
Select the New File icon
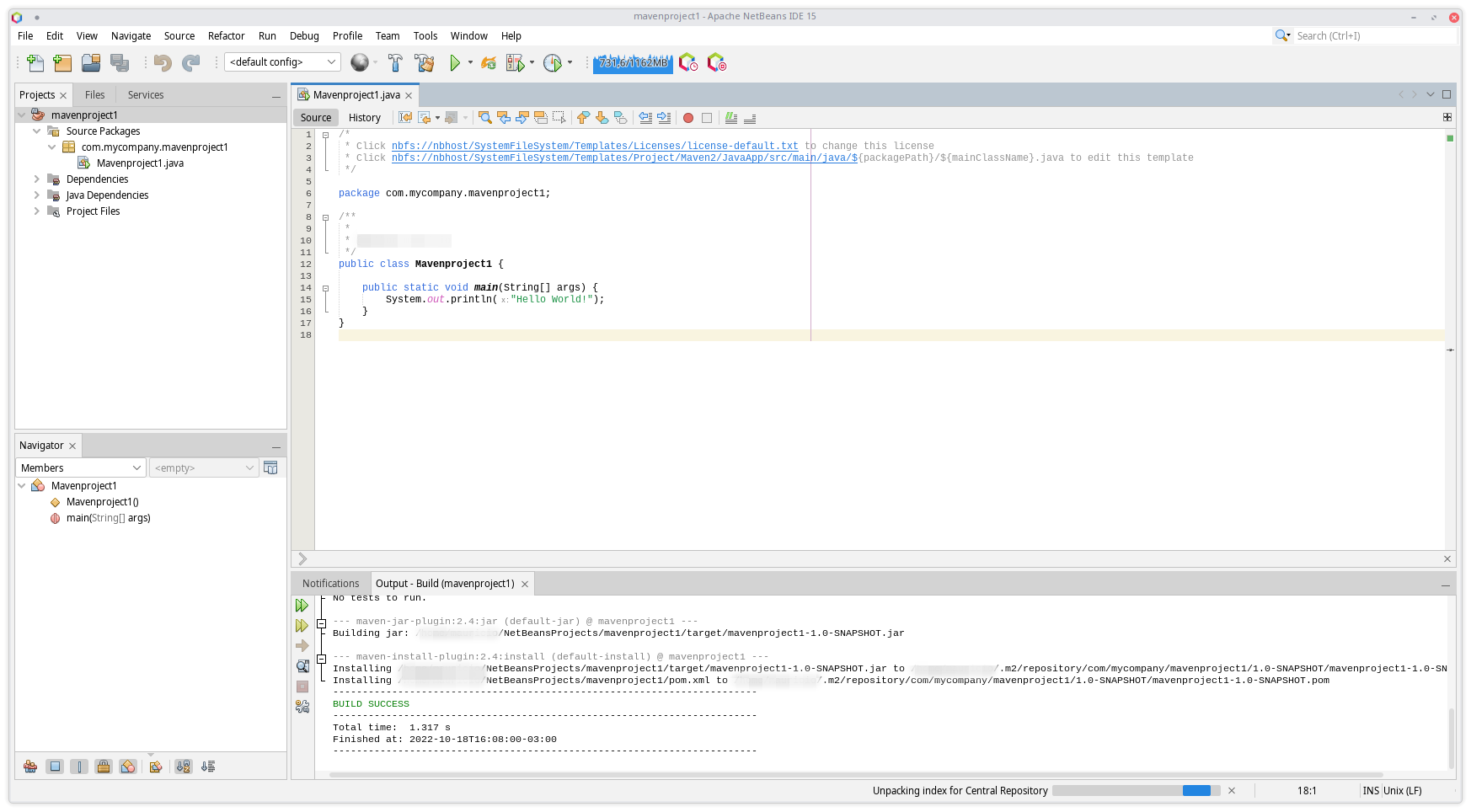point(35,62)
